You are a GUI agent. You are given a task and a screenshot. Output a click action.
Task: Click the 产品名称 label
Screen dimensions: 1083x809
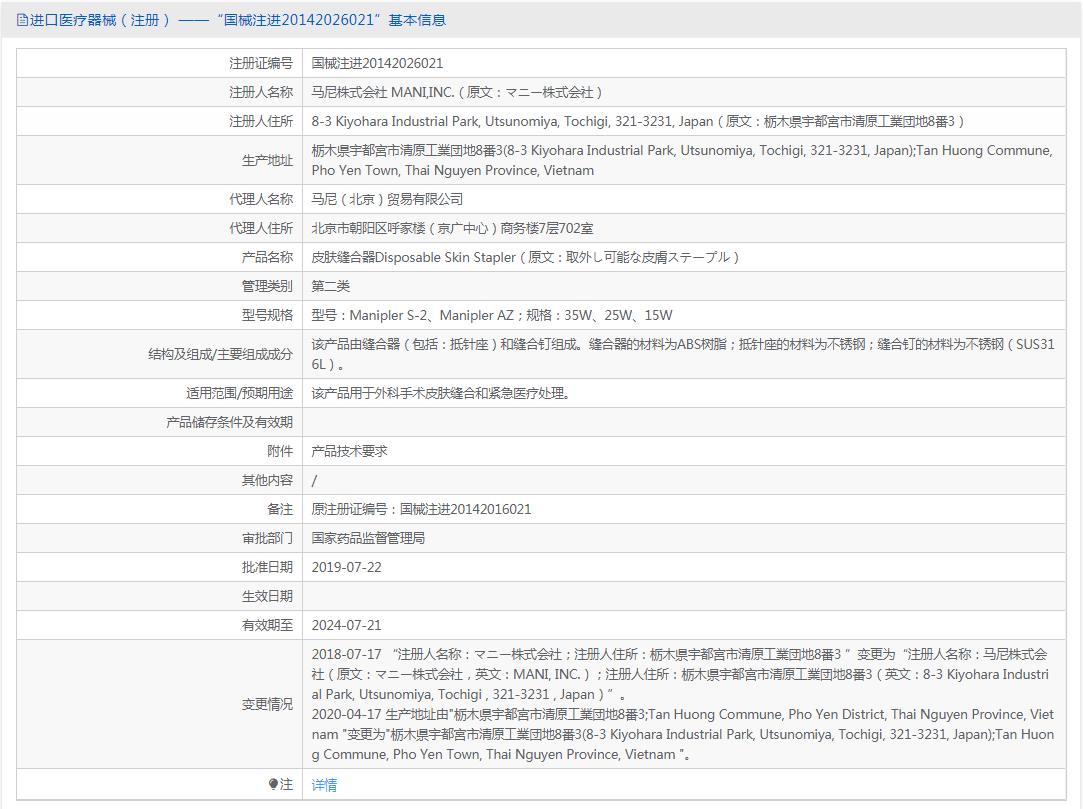click(267, 257)
